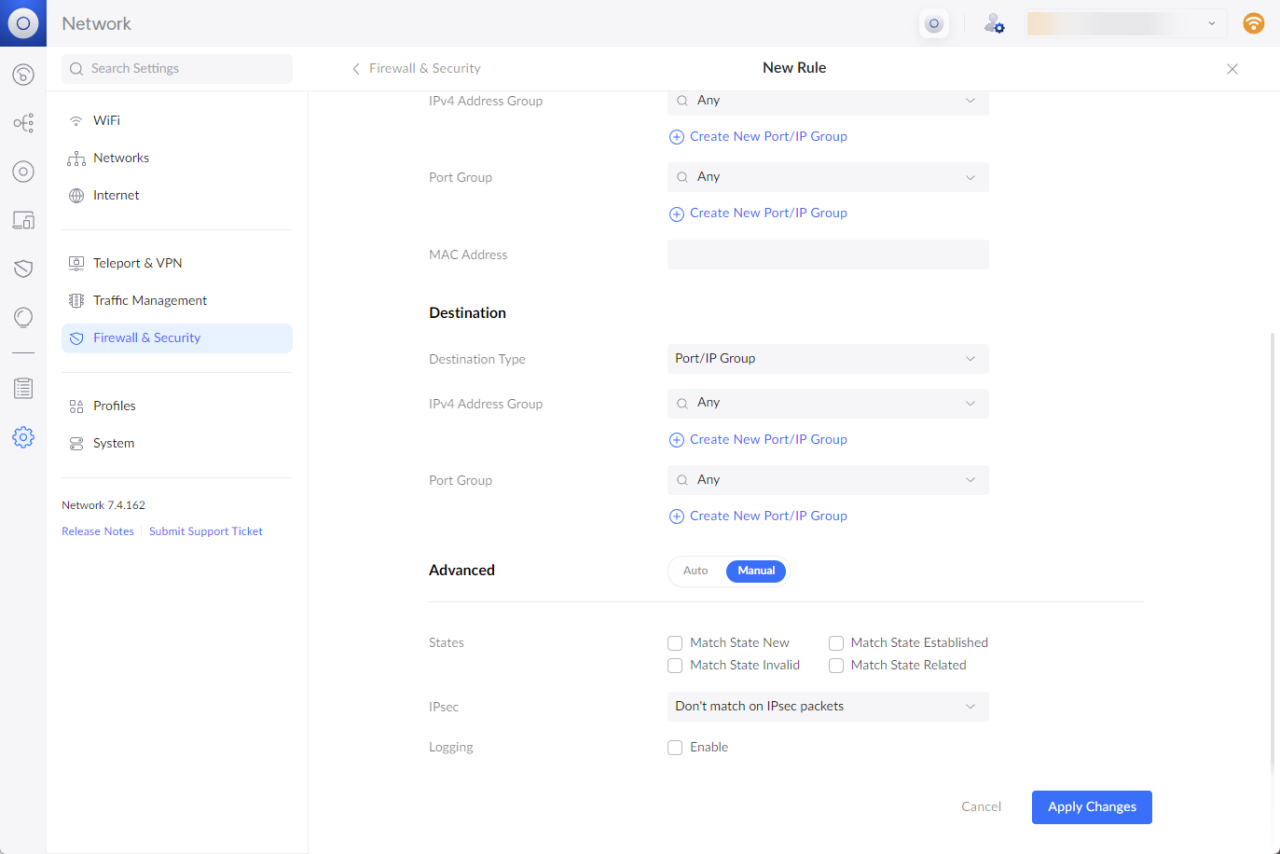Open the Dashboard speedometer icon in sidebar
Screen dimensions: 1280x854
(x=23, y=74)
